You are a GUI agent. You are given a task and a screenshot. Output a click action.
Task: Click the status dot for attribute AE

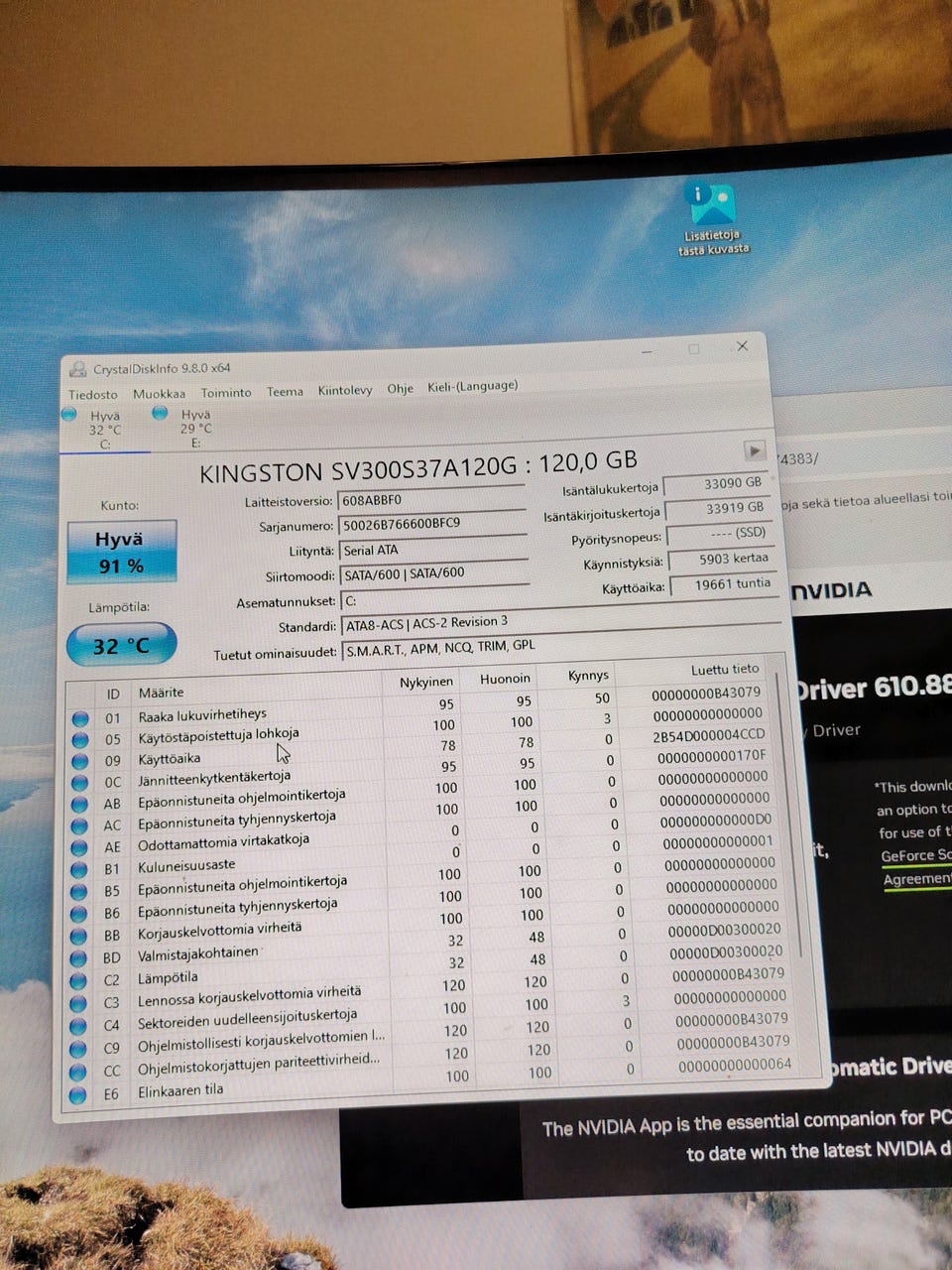pos(79,848)
